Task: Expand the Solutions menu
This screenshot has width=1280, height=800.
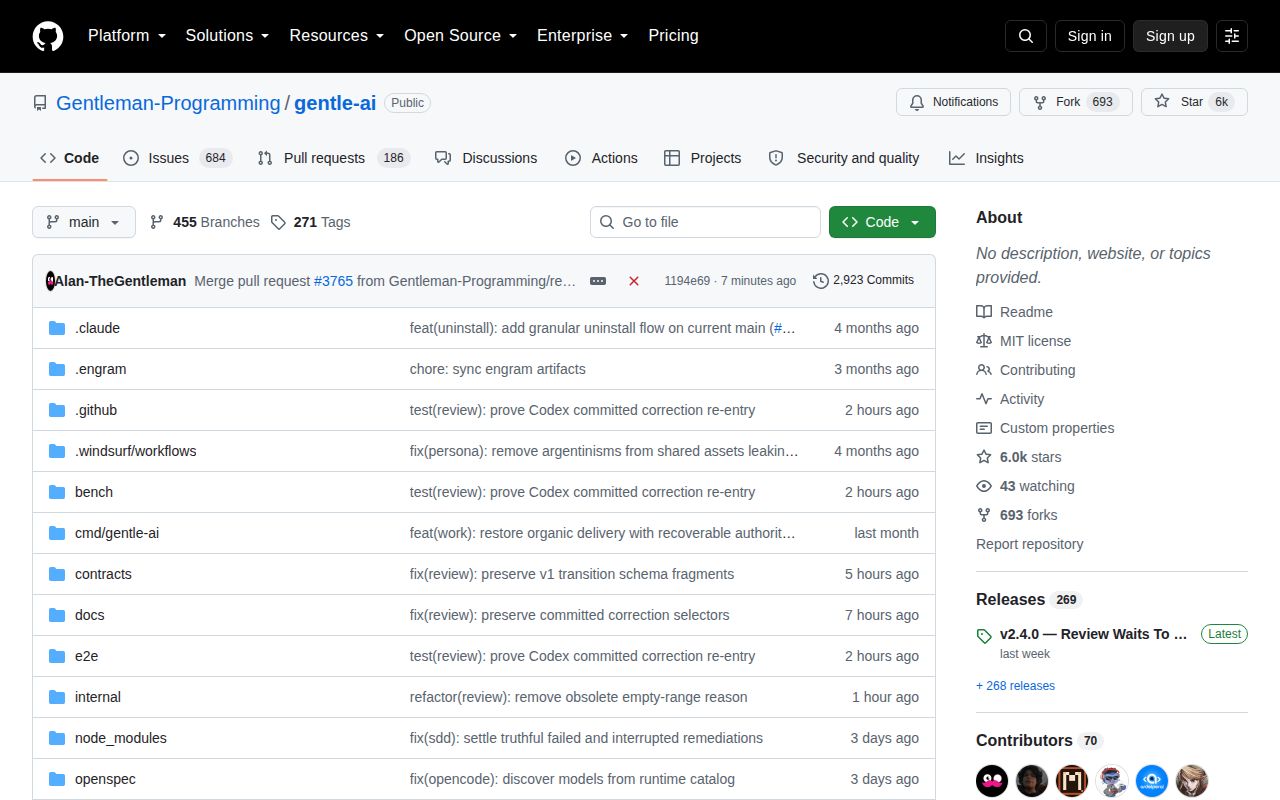Action: click(228, 36)
